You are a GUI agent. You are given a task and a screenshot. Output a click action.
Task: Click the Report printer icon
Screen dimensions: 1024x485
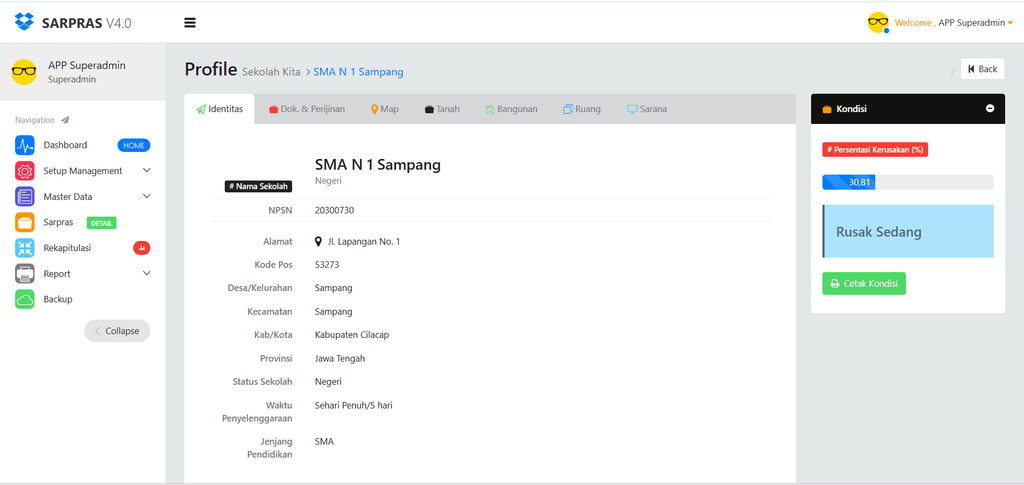25,274
